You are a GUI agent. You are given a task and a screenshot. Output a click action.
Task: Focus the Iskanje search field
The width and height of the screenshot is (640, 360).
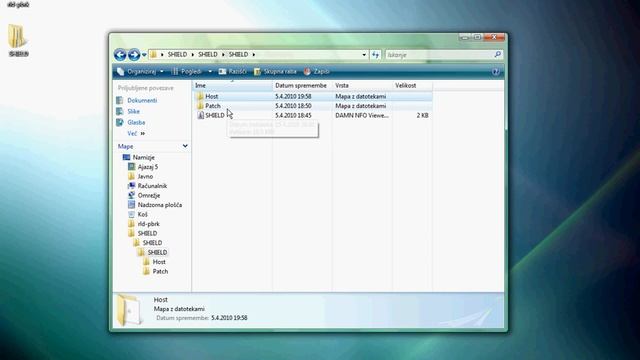[x=439, y=55]
